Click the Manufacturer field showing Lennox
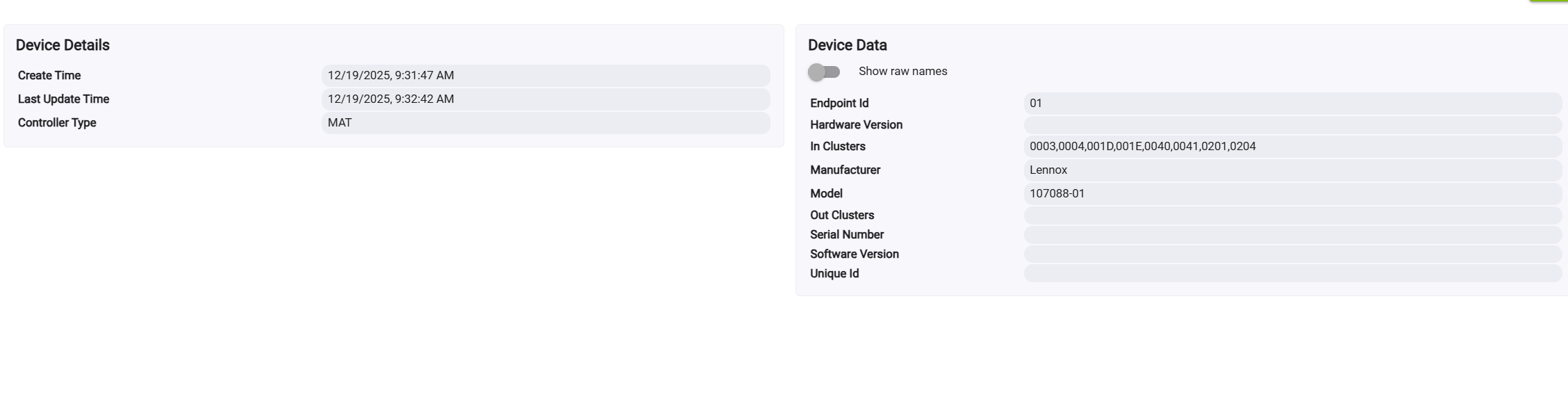 point(1292,170)
